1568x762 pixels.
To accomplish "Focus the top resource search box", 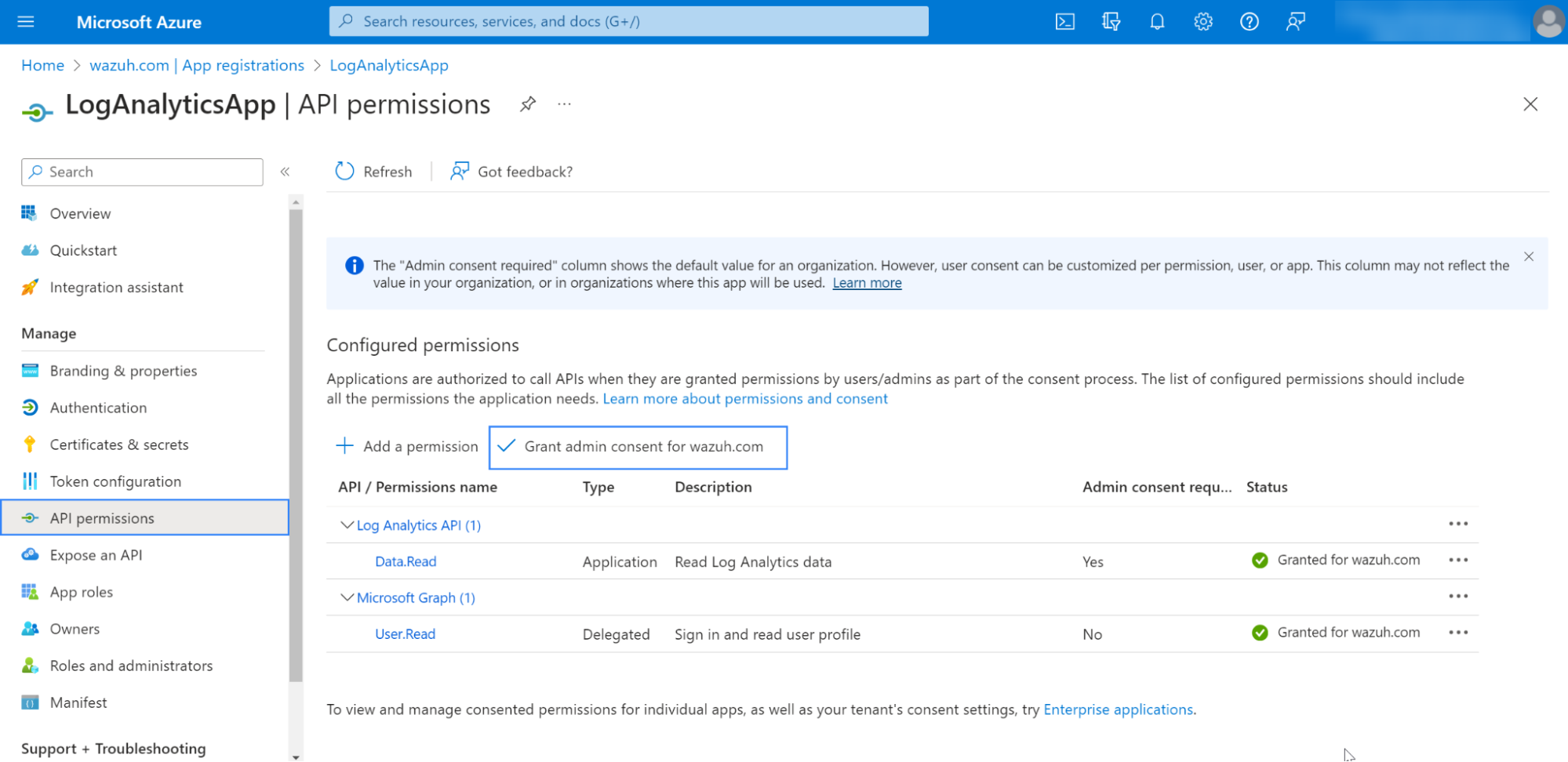I will 628,22.
